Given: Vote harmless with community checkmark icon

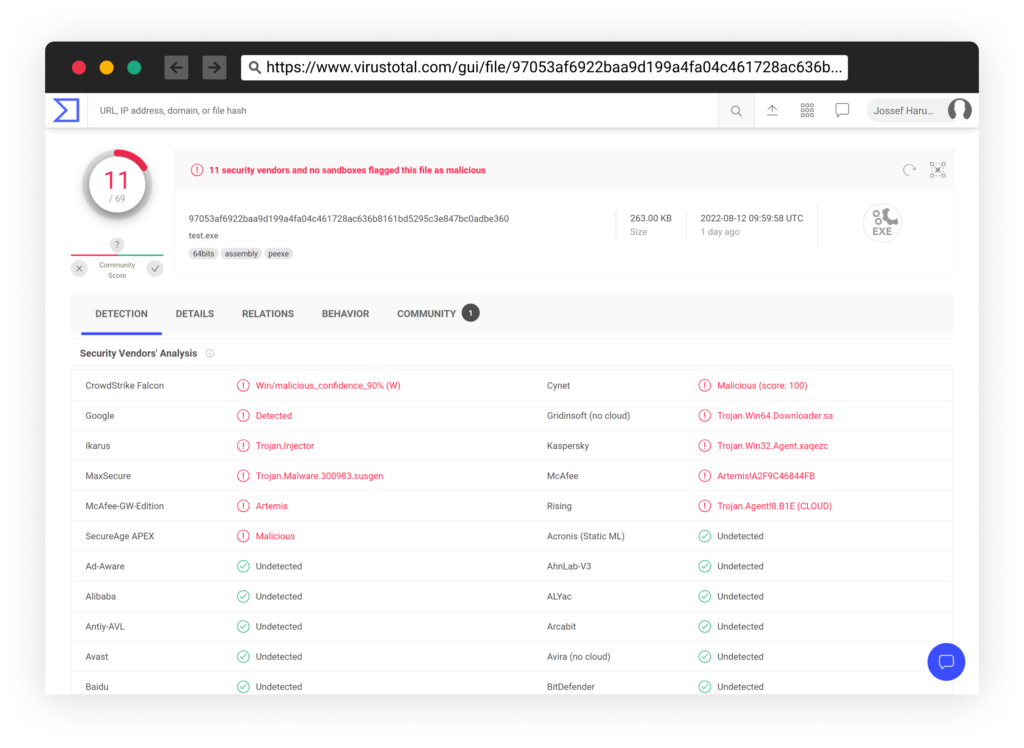Looking at the screenshot, I should tap(155, 268).
